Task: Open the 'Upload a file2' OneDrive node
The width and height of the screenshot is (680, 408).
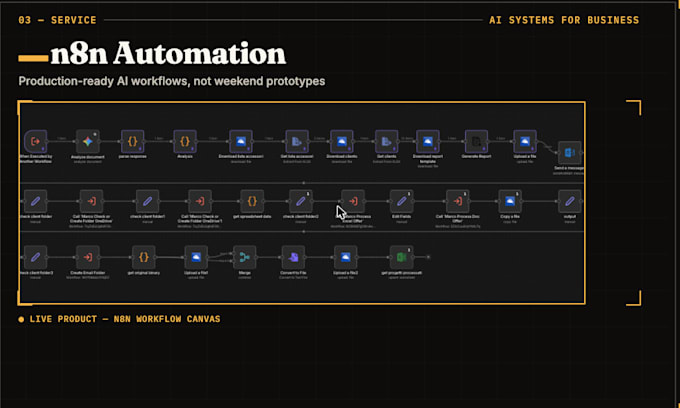Action: click(346, 257)
